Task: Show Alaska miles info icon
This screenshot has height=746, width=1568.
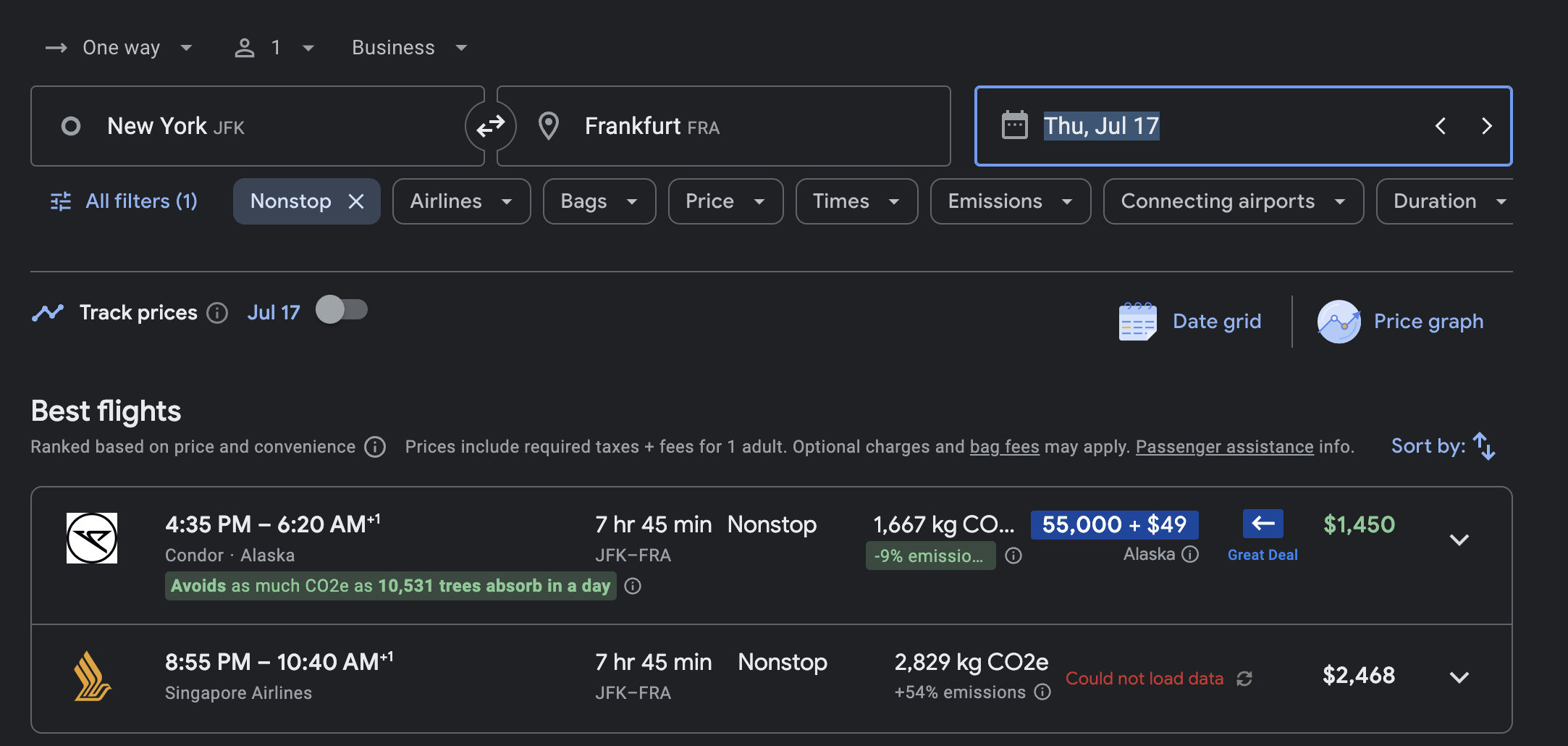Action: (1190, 554)
